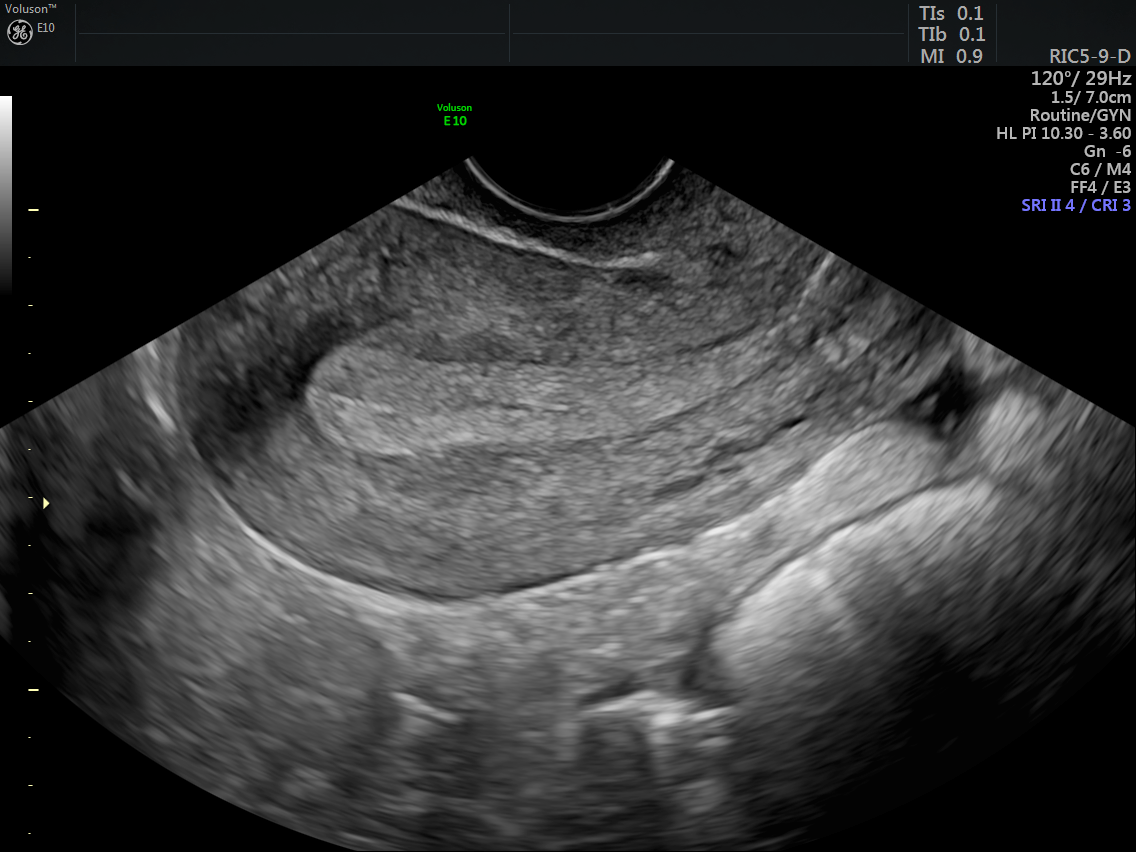Select the MI 0.9 mechanical index value
This screenshot has height=852, width=1136.
(951, 57)
